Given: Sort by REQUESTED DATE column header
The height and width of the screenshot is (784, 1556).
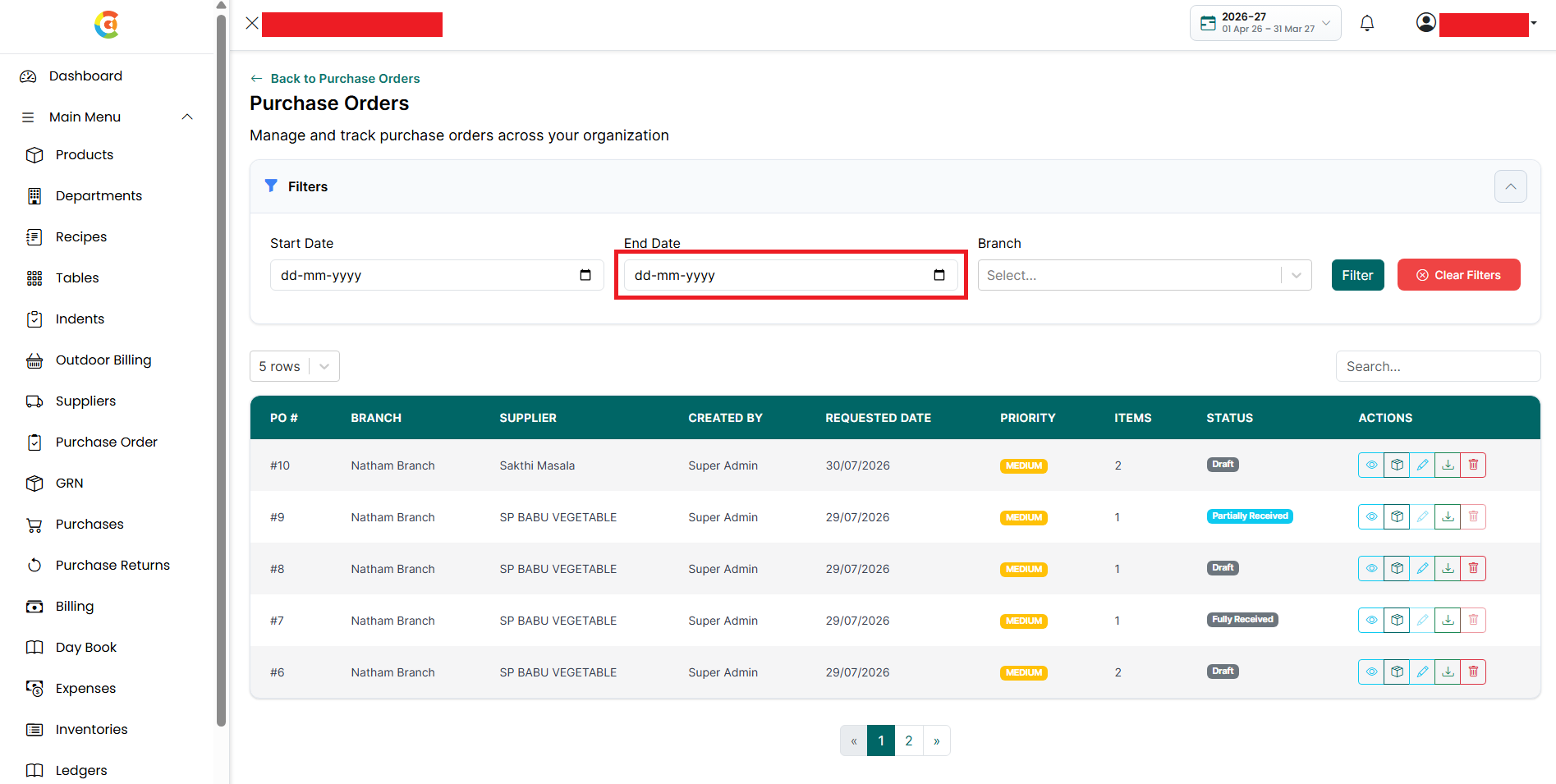Looking at the screenshot, I should tap(878, 418).
